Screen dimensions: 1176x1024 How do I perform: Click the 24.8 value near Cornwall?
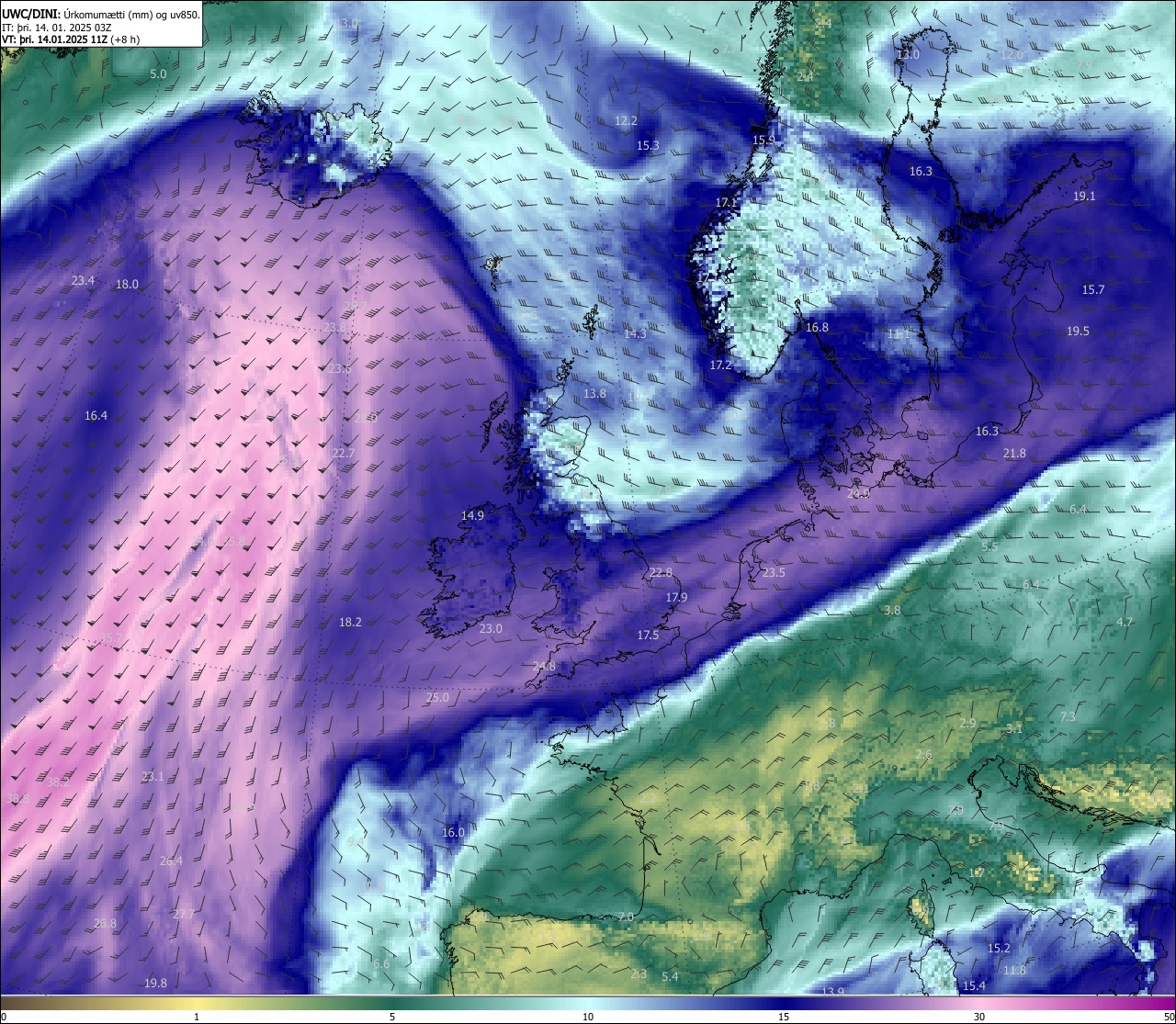point(544,666)
